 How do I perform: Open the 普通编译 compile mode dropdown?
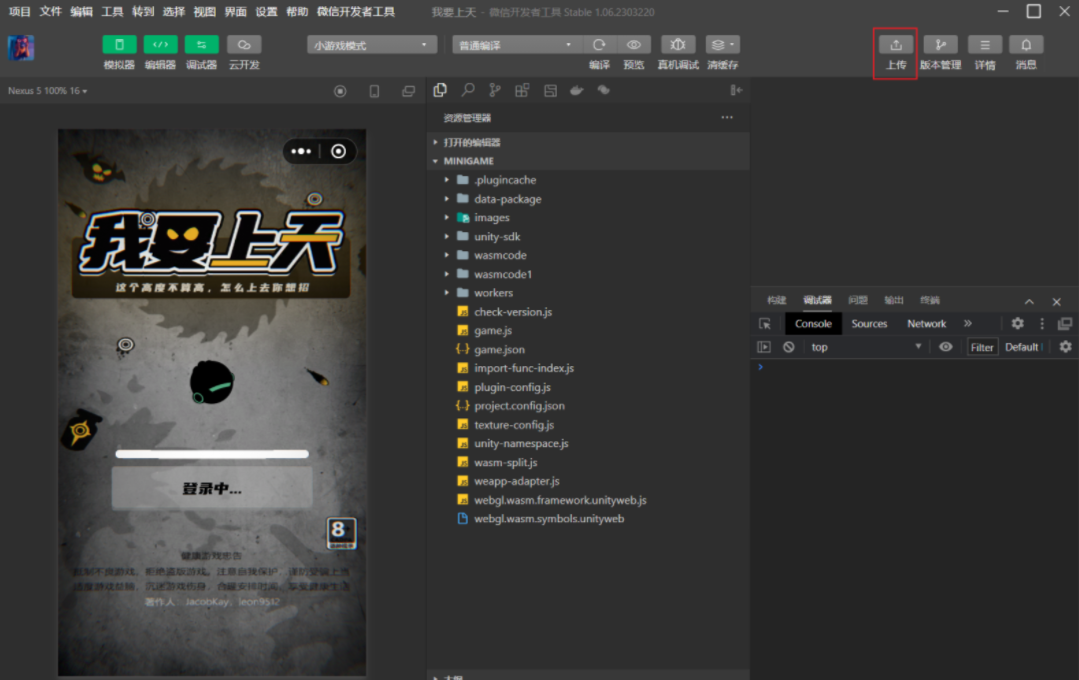[x=516, y=45]
